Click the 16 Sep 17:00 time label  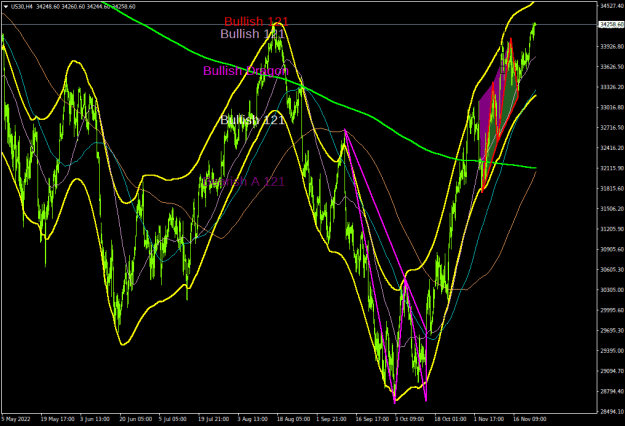[372, 419]
